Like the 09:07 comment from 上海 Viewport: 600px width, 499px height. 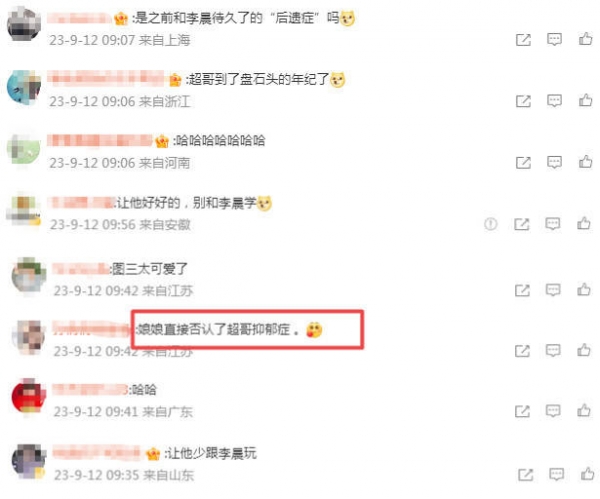[x=585, y=39]
